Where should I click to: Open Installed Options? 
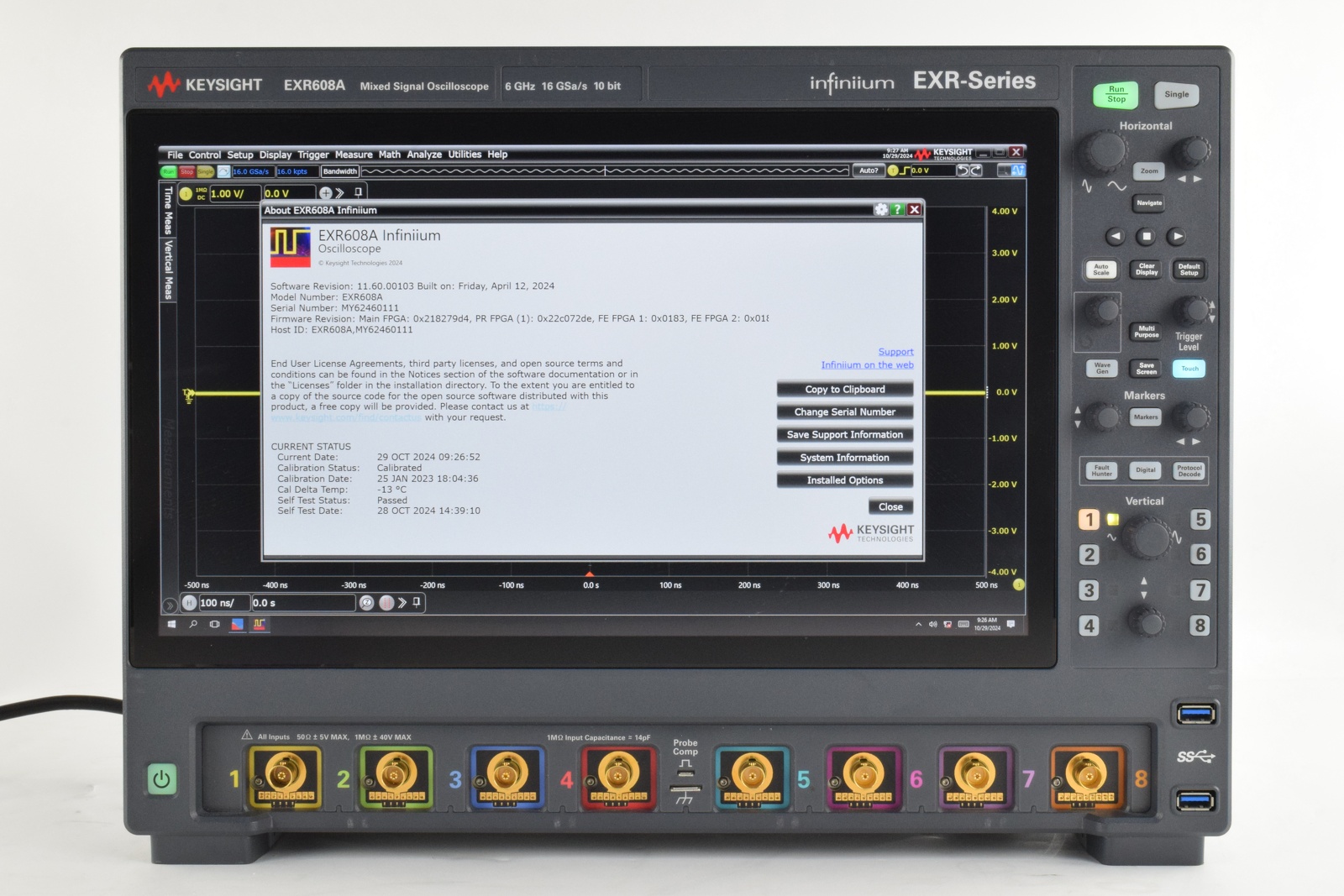845,480
